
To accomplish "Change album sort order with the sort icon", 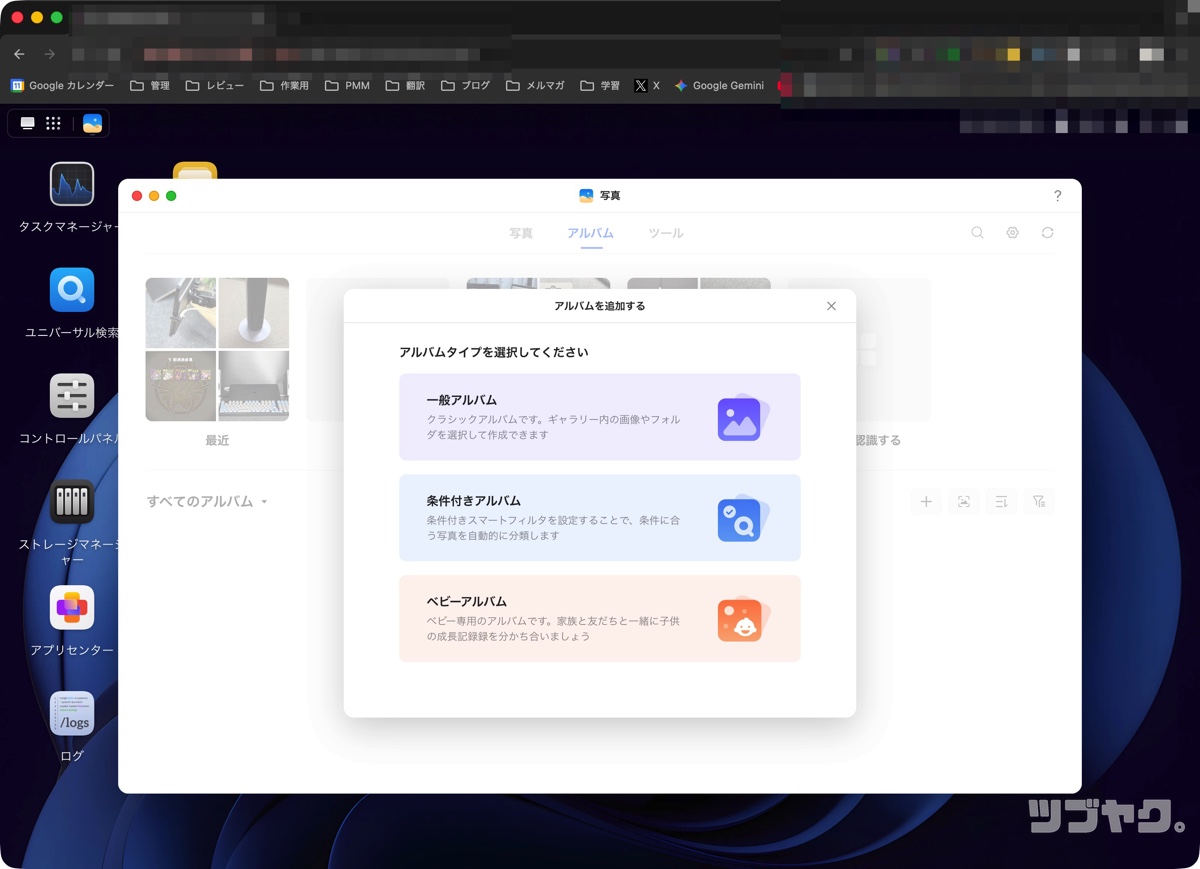I will click(1000, 501).
